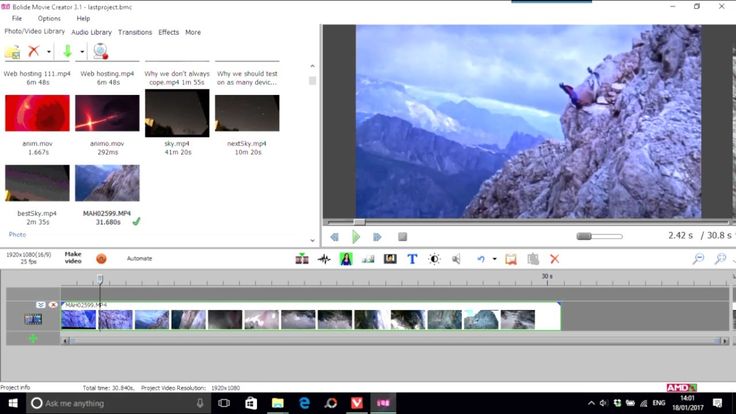Open the Options menu
Viewport: 736px width, 414px height.
pyautogui.click(x=49, y=18)
